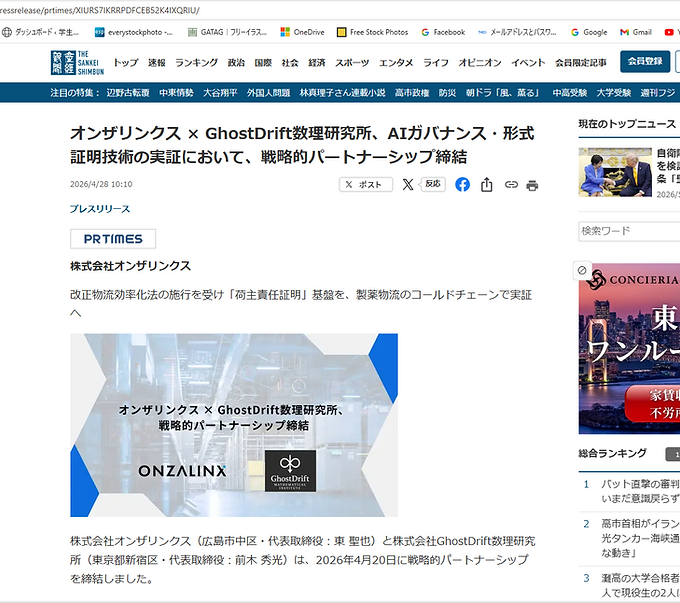Screen dimensions: 680x603
Task: Click the 株式会社オンザリンクス company name
Action: point(131,266)
